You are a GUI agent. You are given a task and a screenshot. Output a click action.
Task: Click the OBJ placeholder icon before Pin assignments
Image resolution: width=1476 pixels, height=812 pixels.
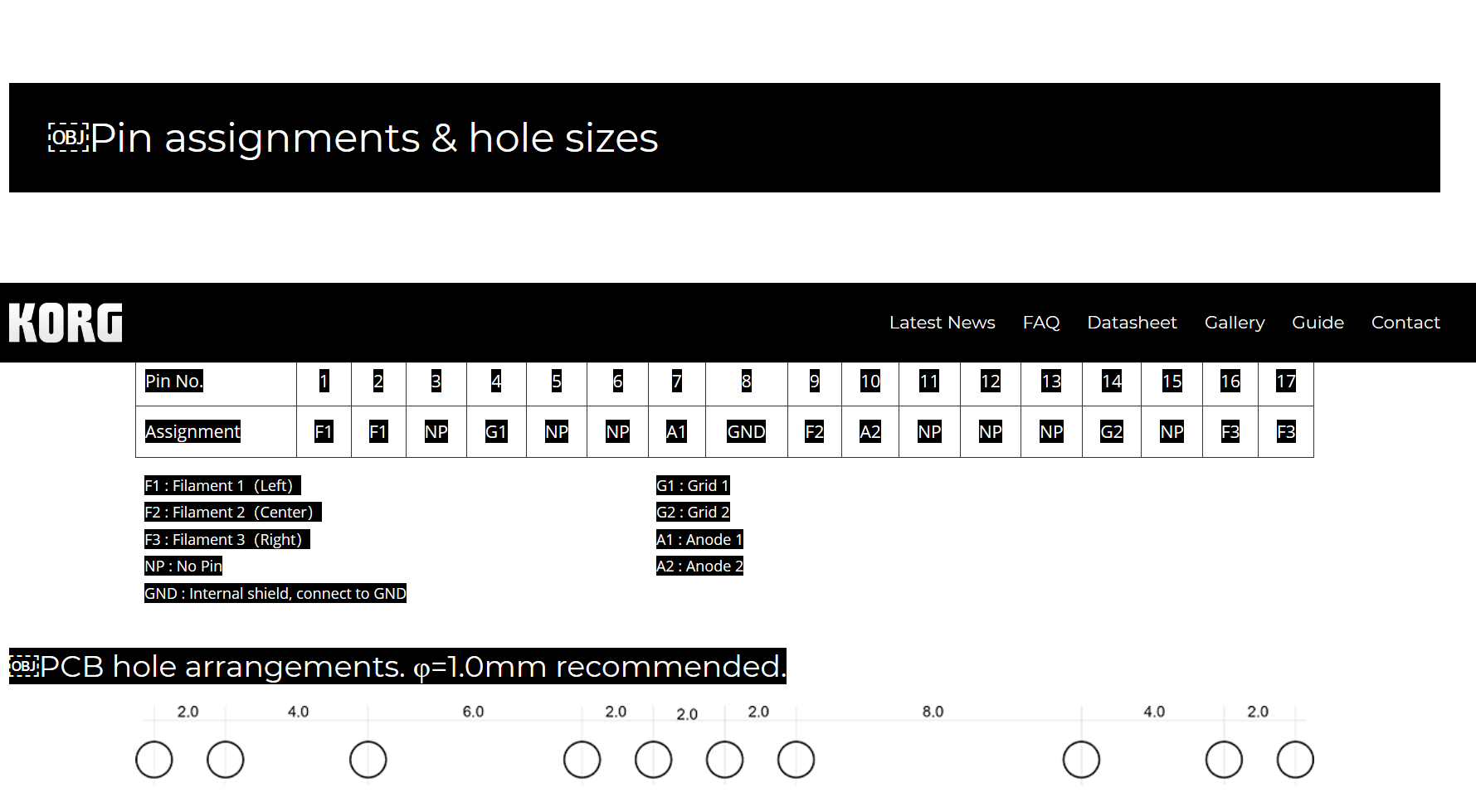point(68,138)
